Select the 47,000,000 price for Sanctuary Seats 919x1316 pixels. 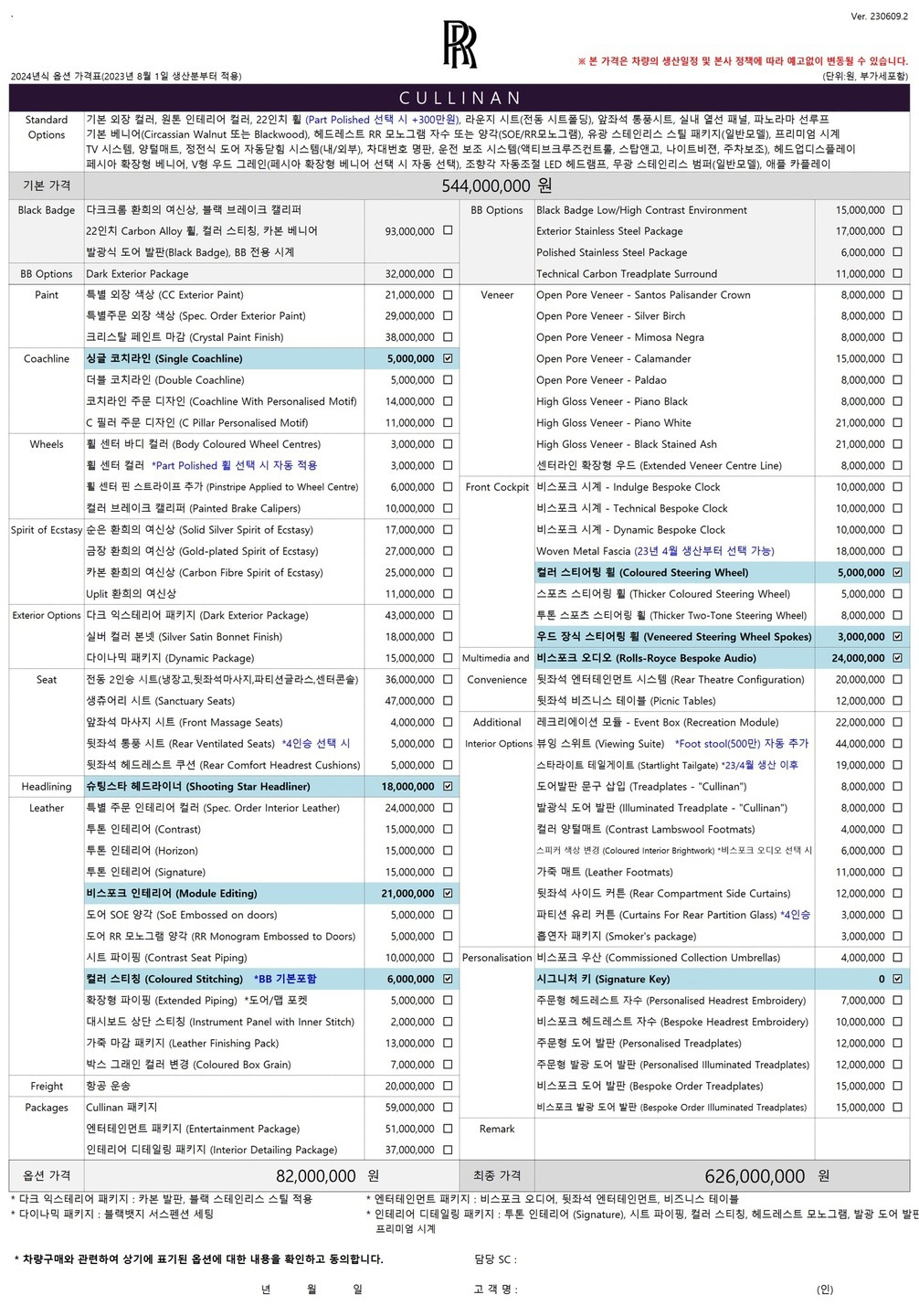pyautogui.click(x=410, y=701)
